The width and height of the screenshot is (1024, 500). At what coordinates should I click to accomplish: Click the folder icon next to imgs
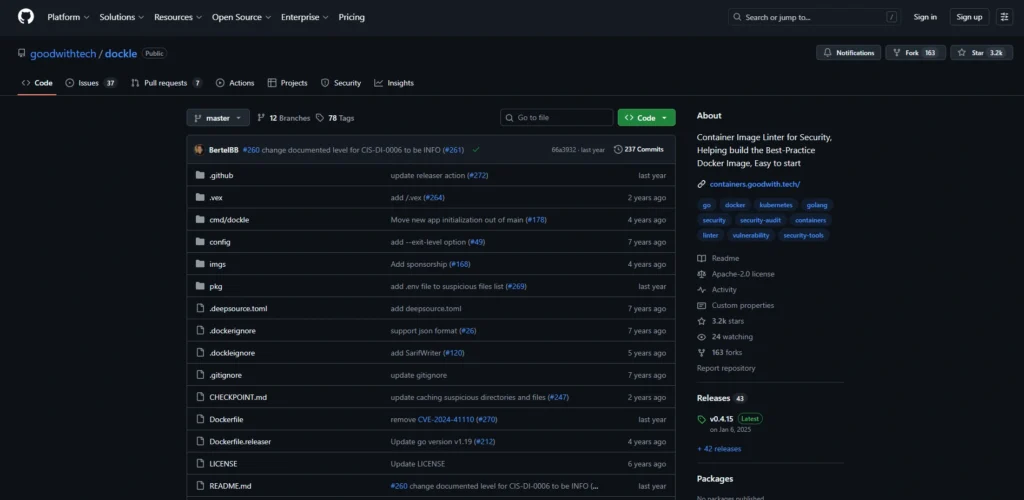(200, 264)
